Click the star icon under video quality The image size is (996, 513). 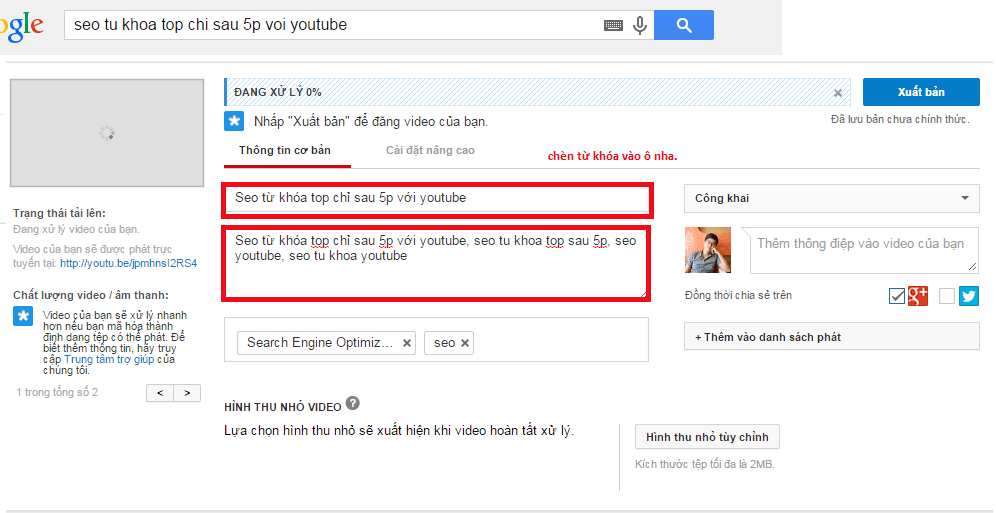(23, 316)
